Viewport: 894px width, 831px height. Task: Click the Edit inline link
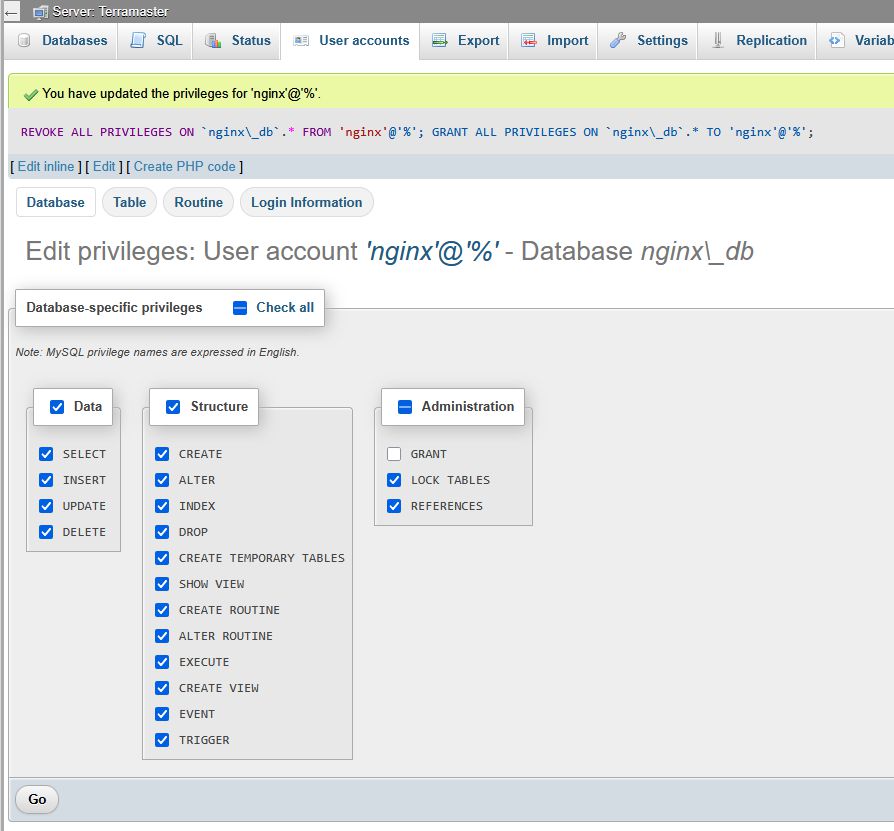[x=46, y=166]
